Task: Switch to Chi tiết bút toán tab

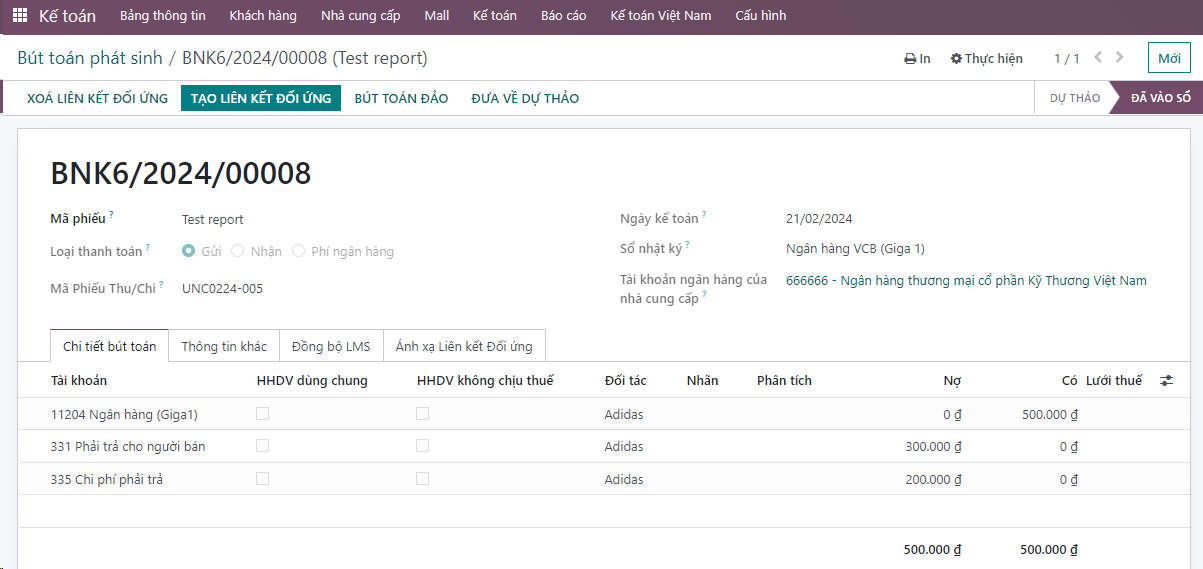Action: pyautogui.click(x=109, y=346)
